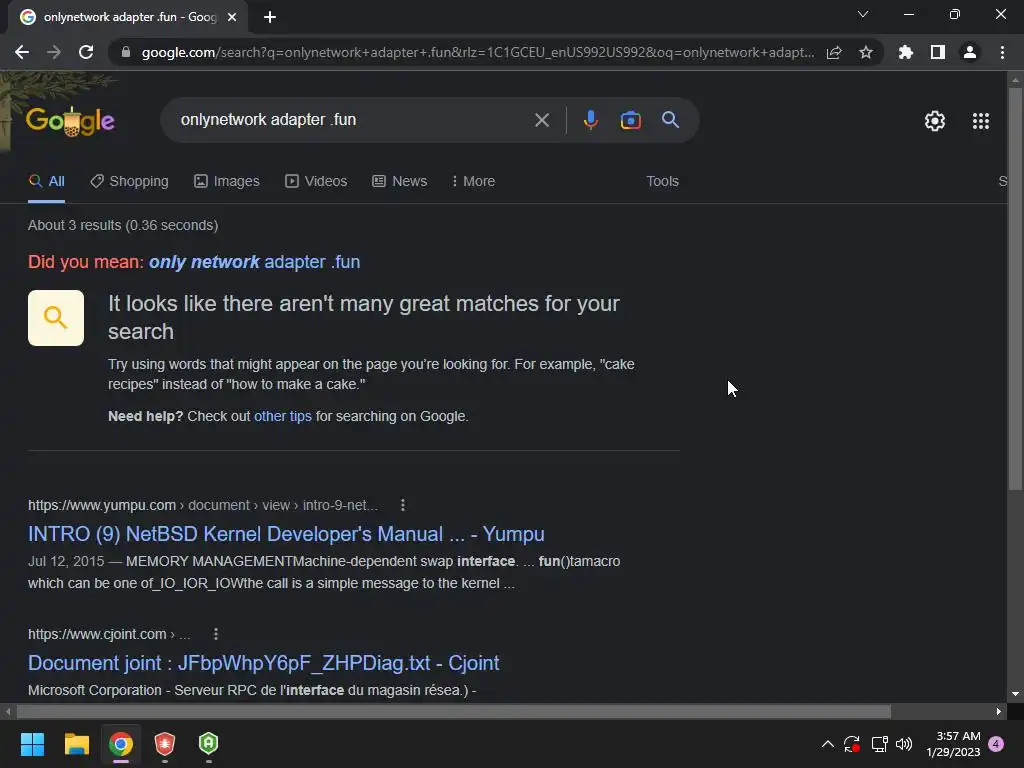Click inside the Google search box

[x=353, y=120]
